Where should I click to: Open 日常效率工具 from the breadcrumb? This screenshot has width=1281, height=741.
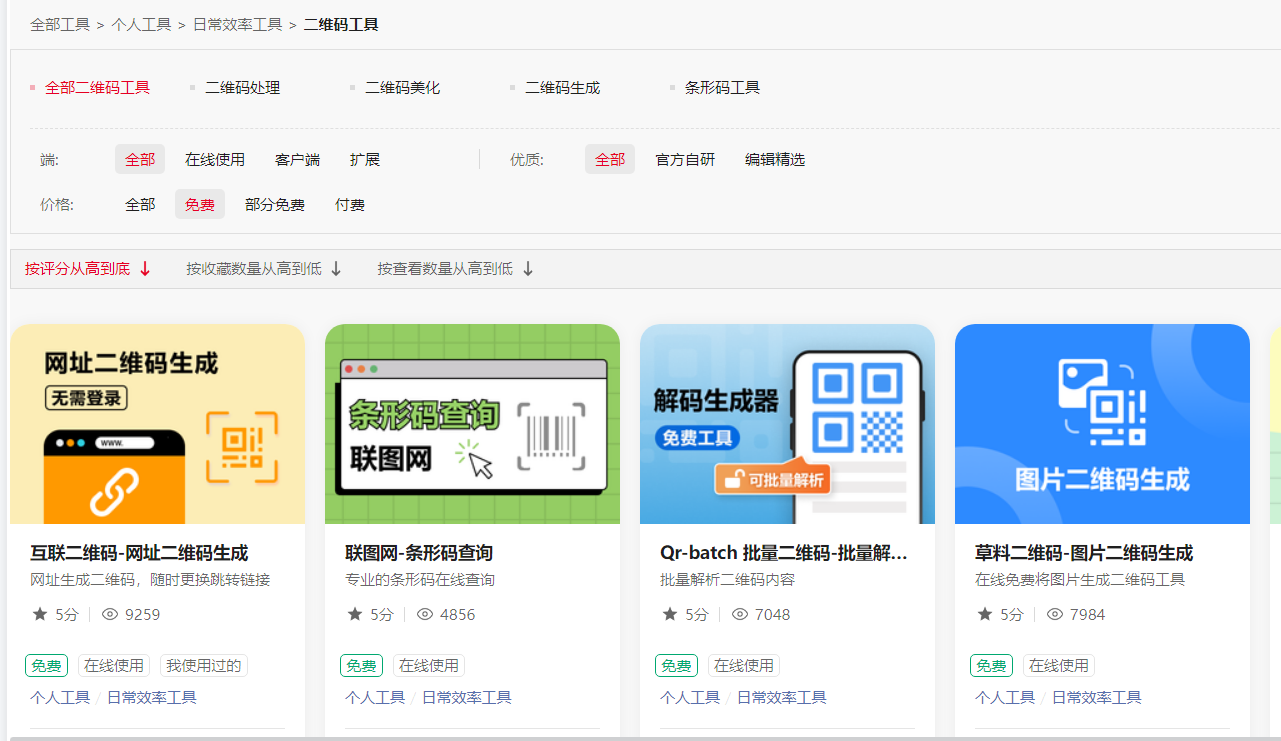(237, 24)
